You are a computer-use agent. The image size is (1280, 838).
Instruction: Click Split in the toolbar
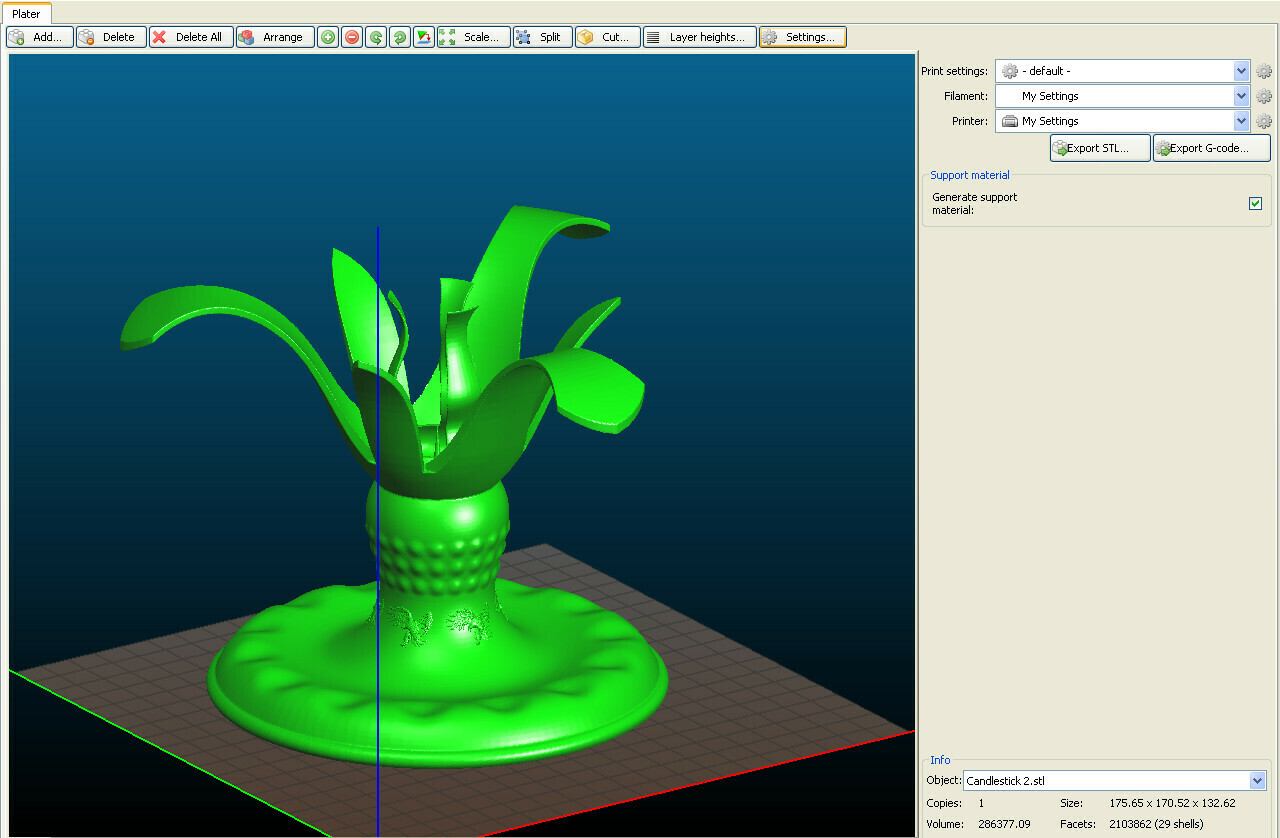click(x=542, y=37)
